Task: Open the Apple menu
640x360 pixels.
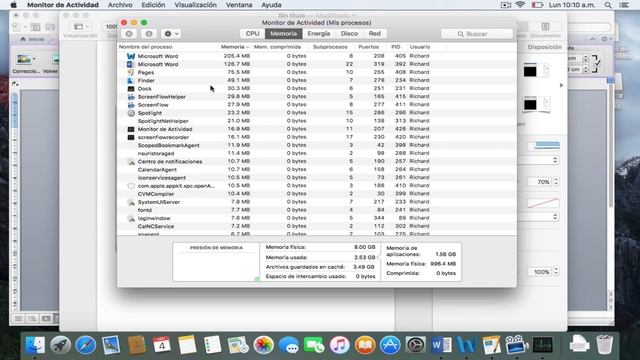Action: click(13, 5)
